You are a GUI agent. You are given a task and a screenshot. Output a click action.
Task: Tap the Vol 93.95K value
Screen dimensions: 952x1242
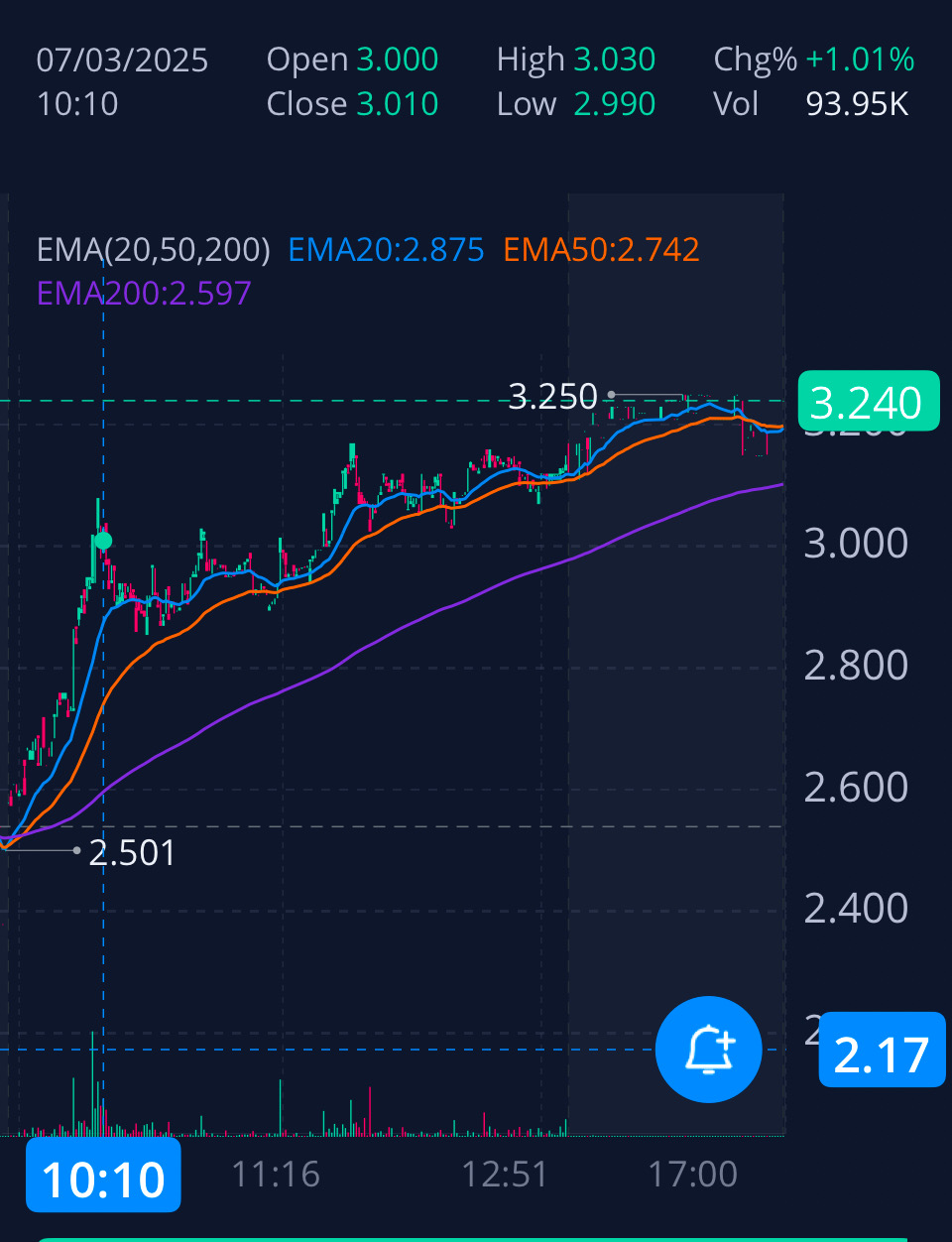pyautogui.click(x=811, y=103)
